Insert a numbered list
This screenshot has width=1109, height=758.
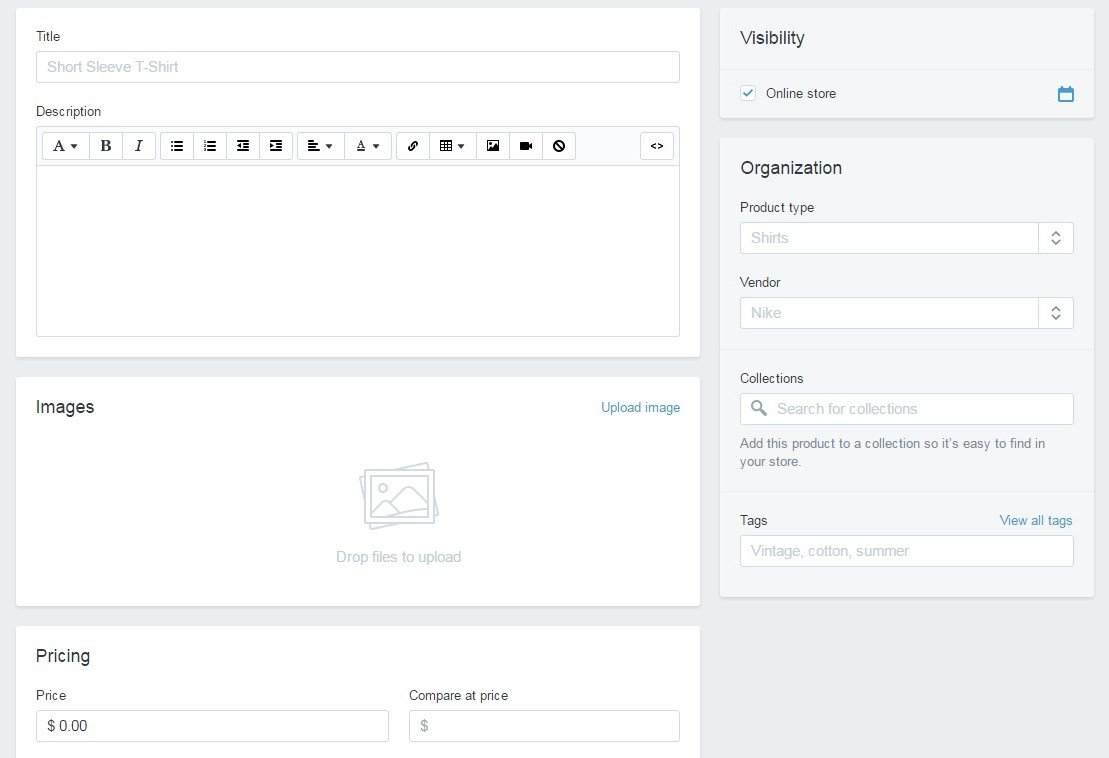(x=210, y=146)
